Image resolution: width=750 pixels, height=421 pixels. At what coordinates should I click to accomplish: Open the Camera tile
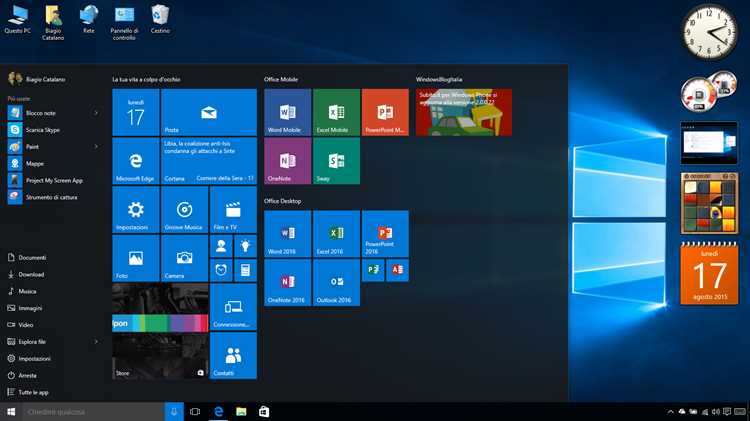point(185,258)
